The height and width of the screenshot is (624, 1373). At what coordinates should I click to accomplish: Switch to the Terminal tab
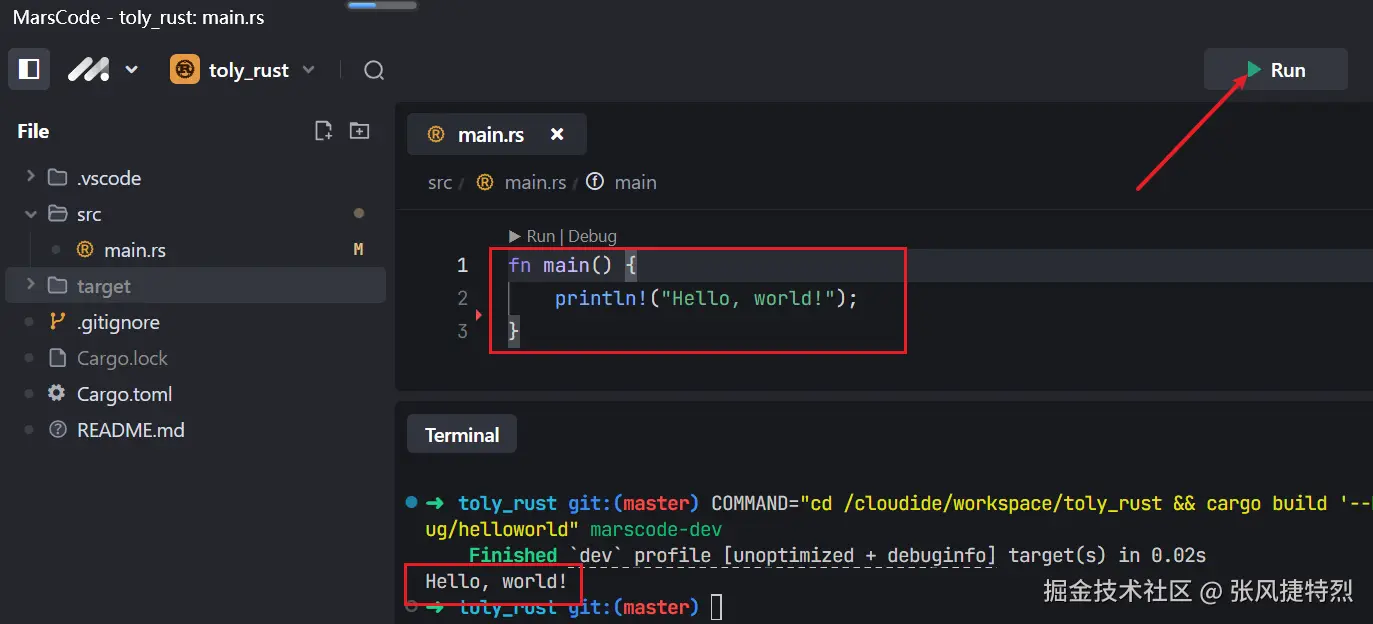pos(462,435)
